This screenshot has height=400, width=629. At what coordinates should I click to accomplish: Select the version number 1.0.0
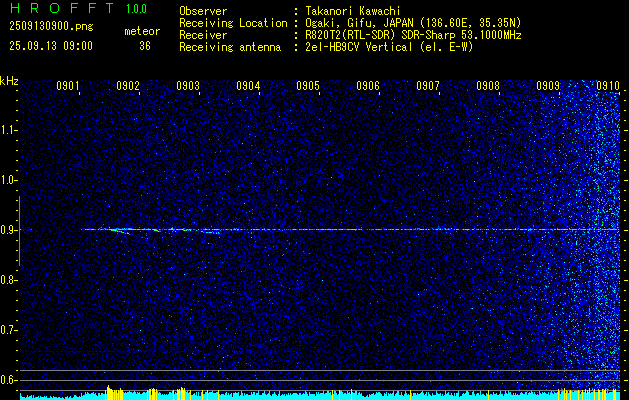tap(136, 8)
